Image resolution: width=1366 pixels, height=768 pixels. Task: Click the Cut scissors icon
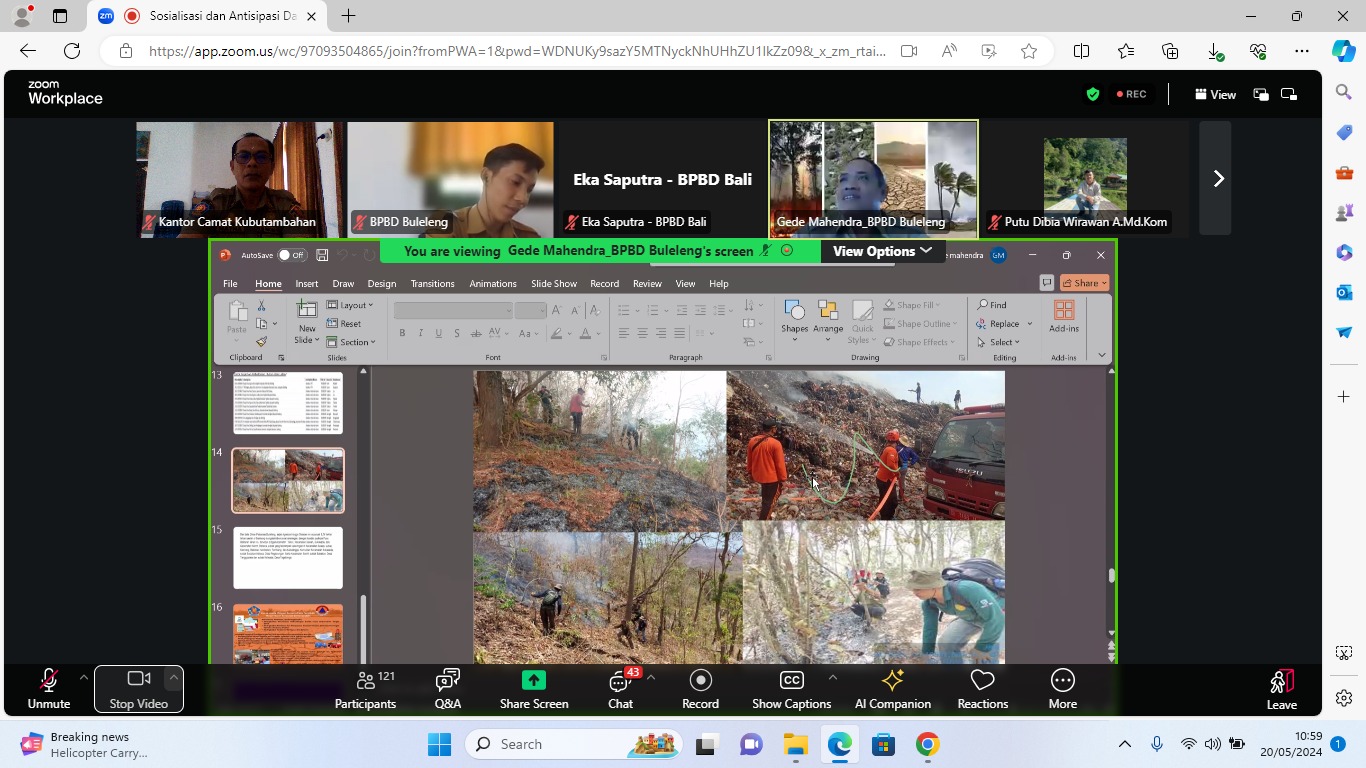tap(262, 306)
